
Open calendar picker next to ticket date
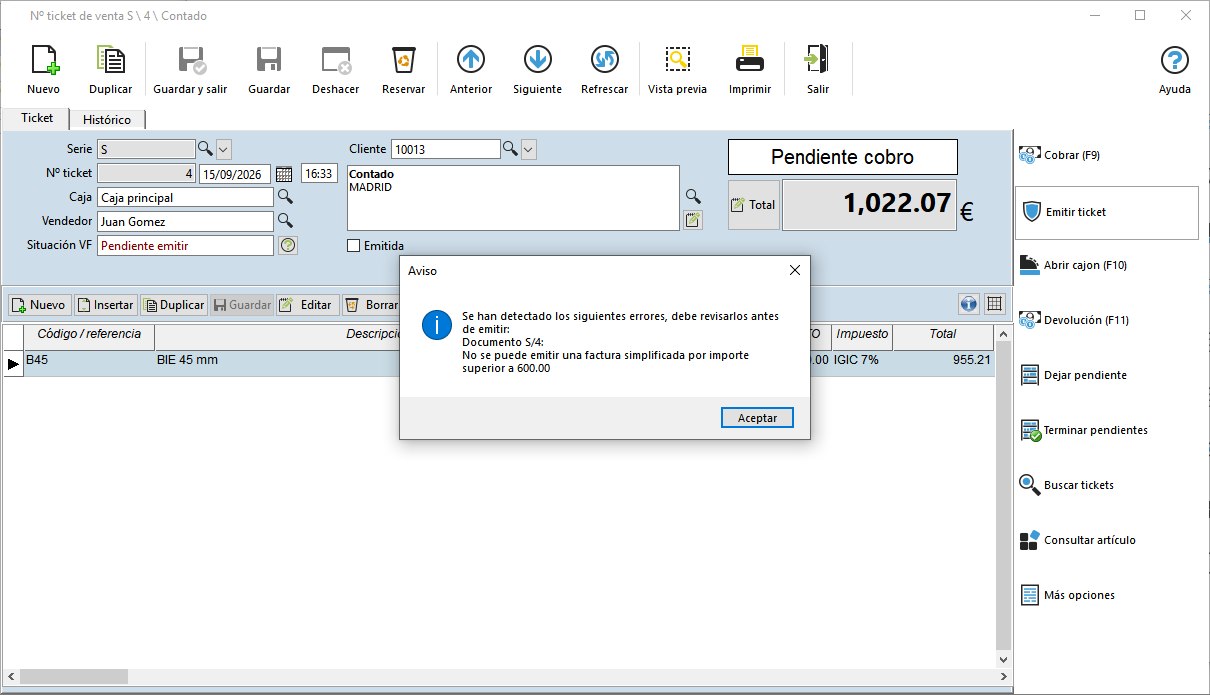pos(284,173)
